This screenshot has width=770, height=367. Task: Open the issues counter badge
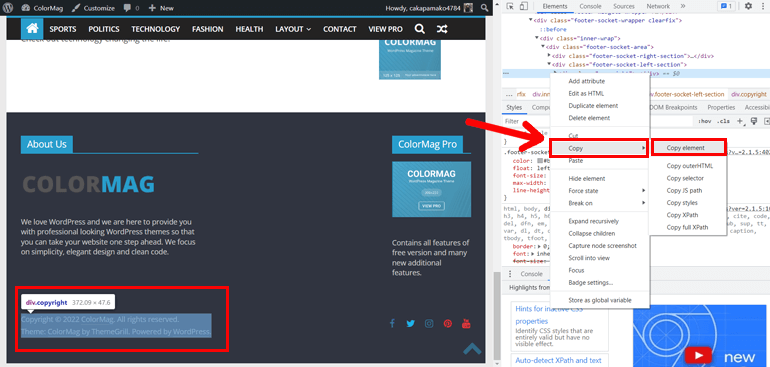pos(725,6)
